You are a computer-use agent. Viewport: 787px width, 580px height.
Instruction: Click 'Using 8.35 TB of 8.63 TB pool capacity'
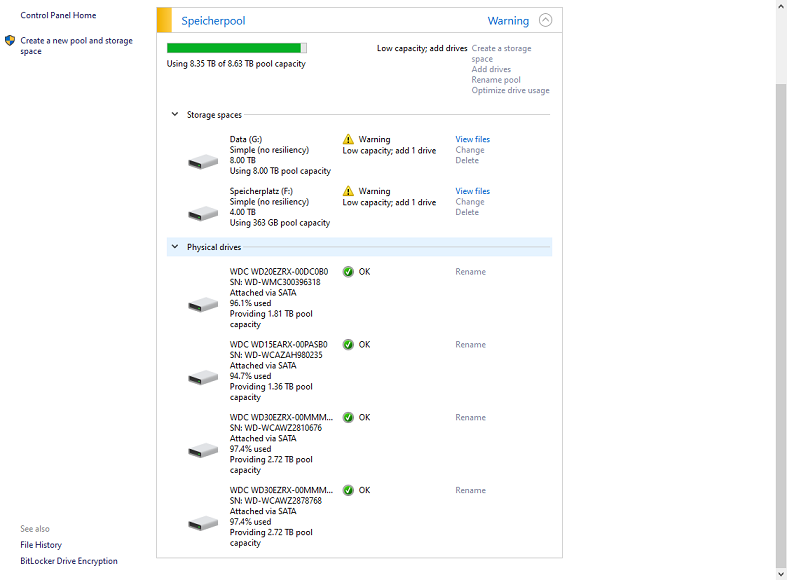point(236,64)
